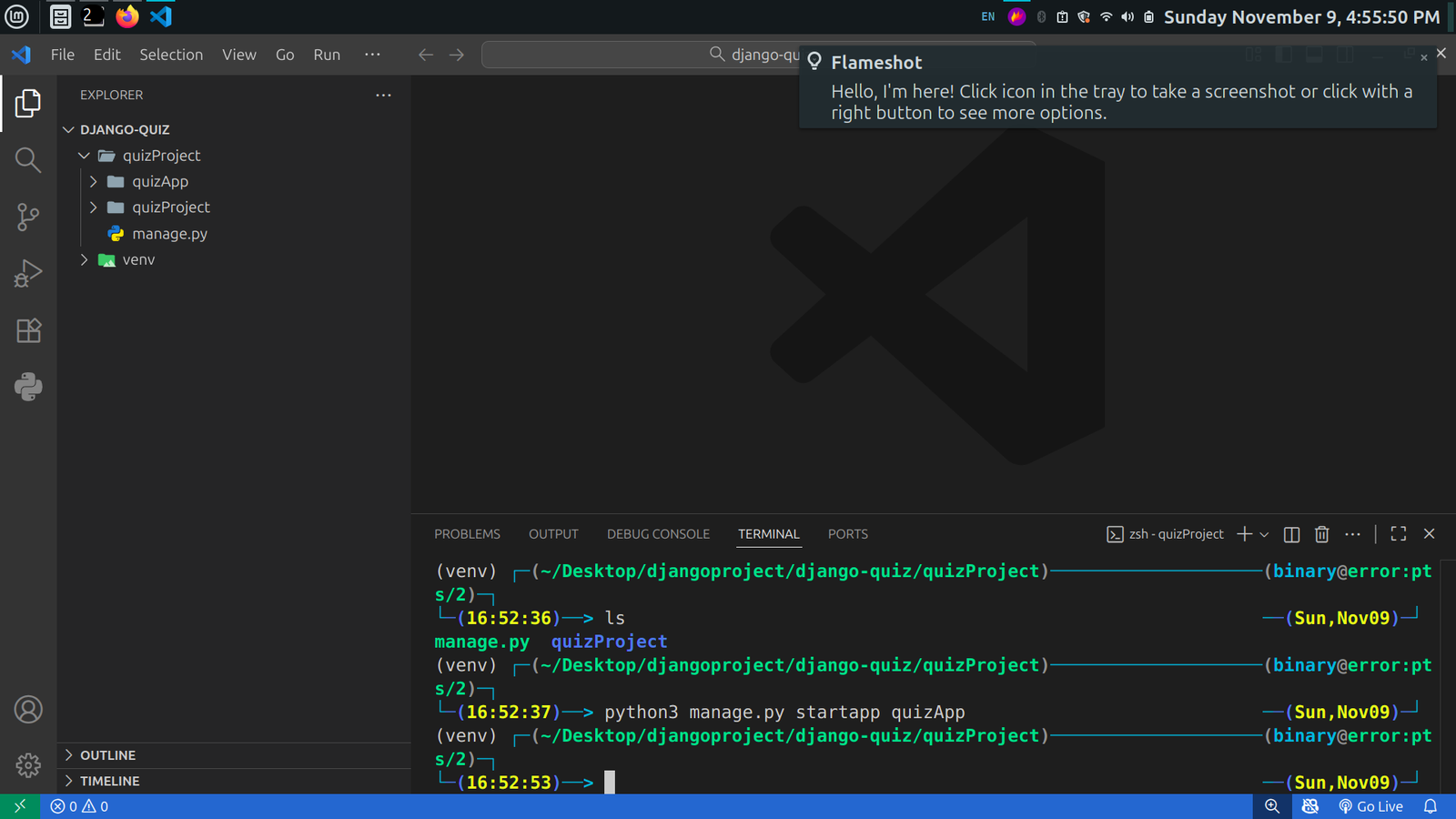Expand the OUTLINE section
Viewport: 1456px width, 819px height.
pos(107,755)
